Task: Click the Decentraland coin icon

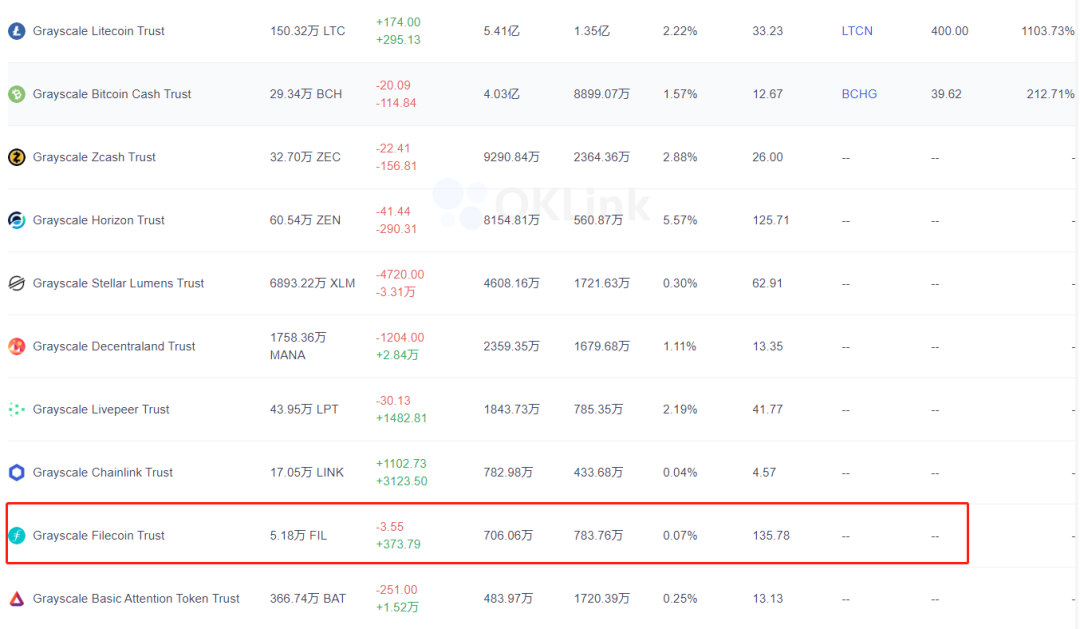Action: tap(17, 347)
